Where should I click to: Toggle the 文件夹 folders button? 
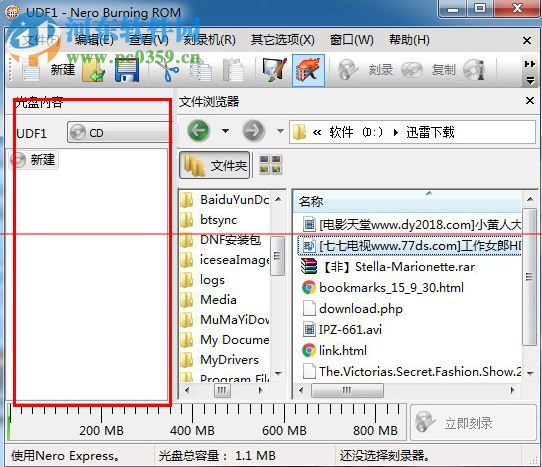tap(215, 165)
